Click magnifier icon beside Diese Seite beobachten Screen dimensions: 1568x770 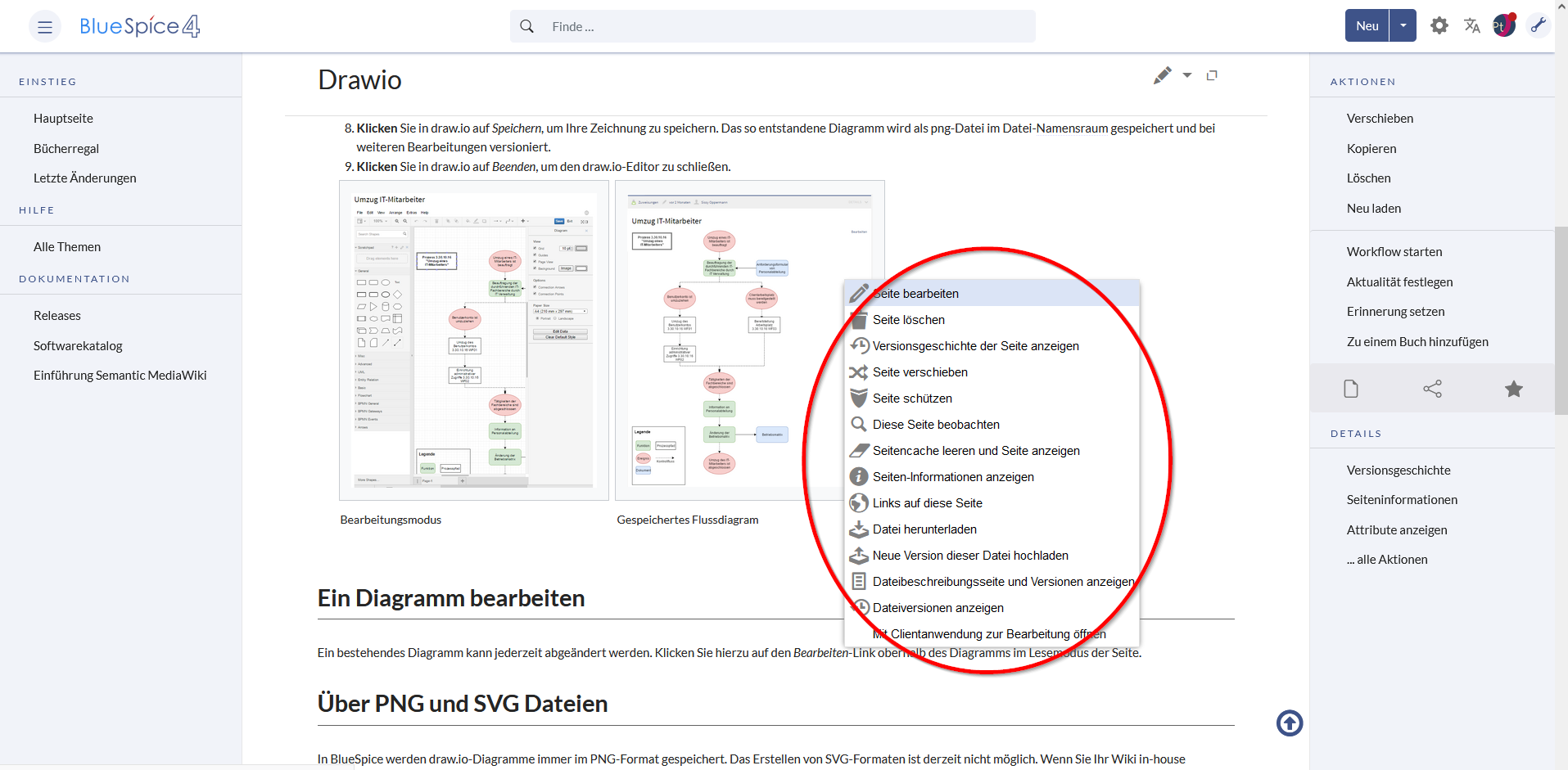click(859, 425)
